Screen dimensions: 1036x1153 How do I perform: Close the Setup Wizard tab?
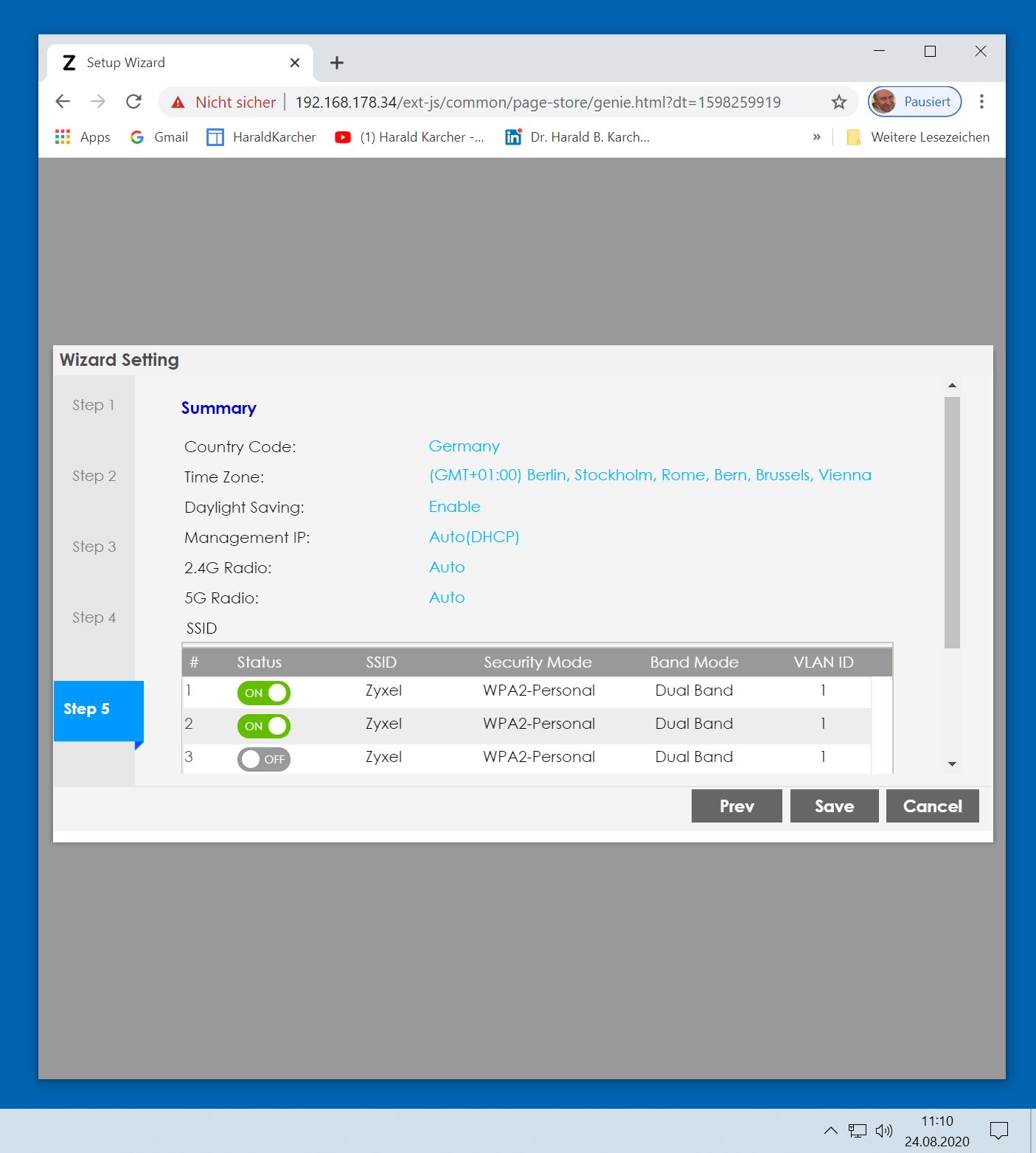[295, 63]
